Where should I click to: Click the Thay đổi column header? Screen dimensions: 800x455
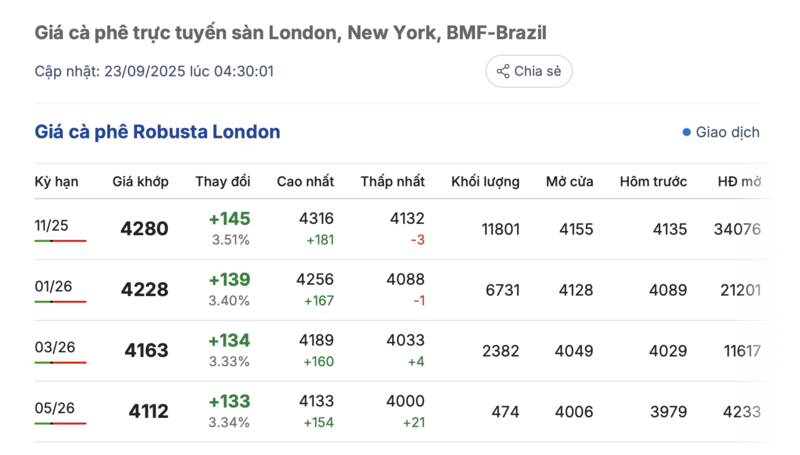[223, 182]
